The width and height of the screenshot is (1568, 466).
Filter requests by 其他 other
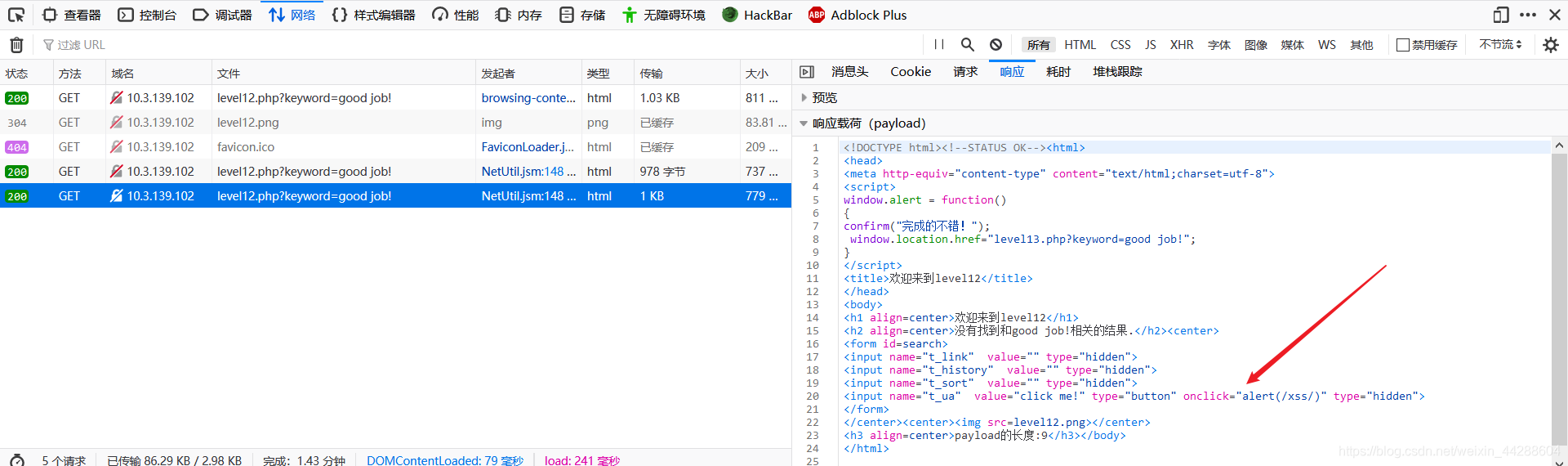point(1361,45)
